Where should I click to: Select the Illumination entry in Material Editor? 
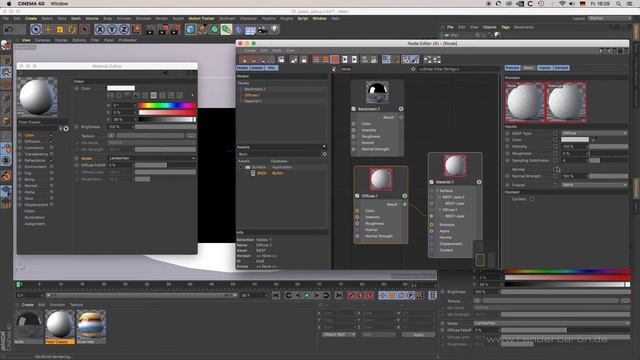(34, 218)
